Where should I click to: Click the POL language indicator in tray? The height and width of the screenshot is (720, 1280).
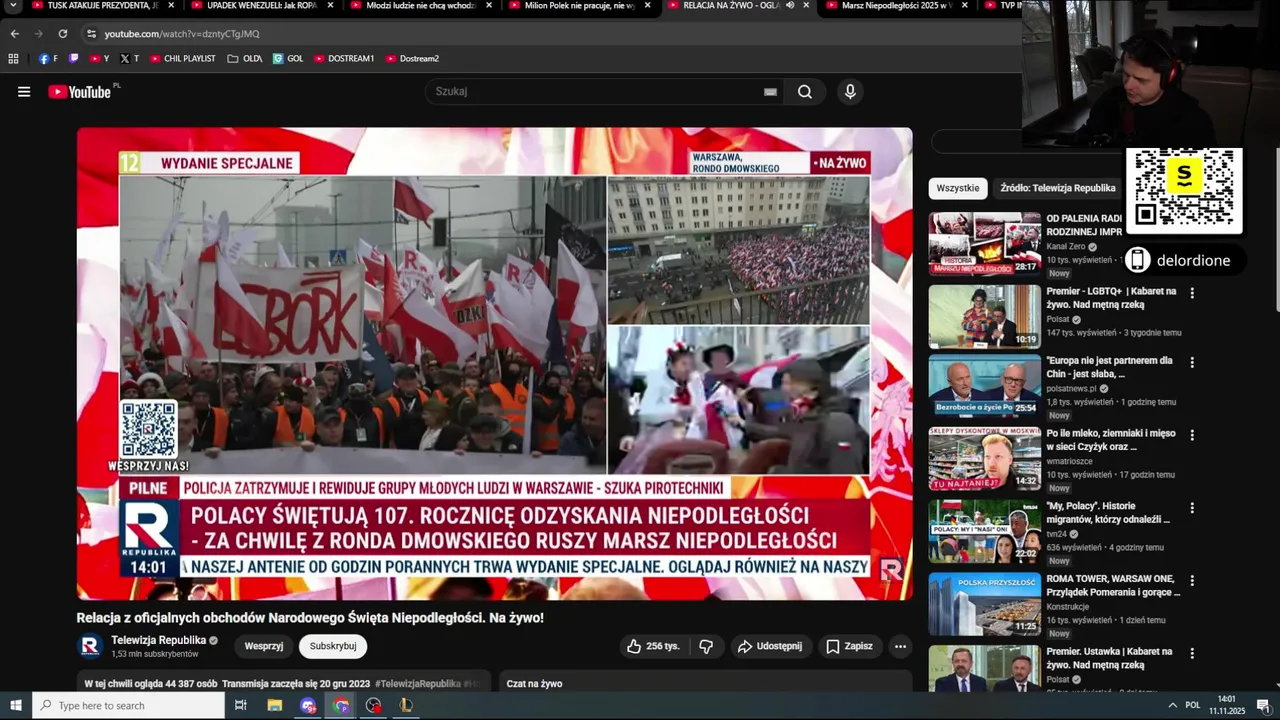pos(1193,706)
